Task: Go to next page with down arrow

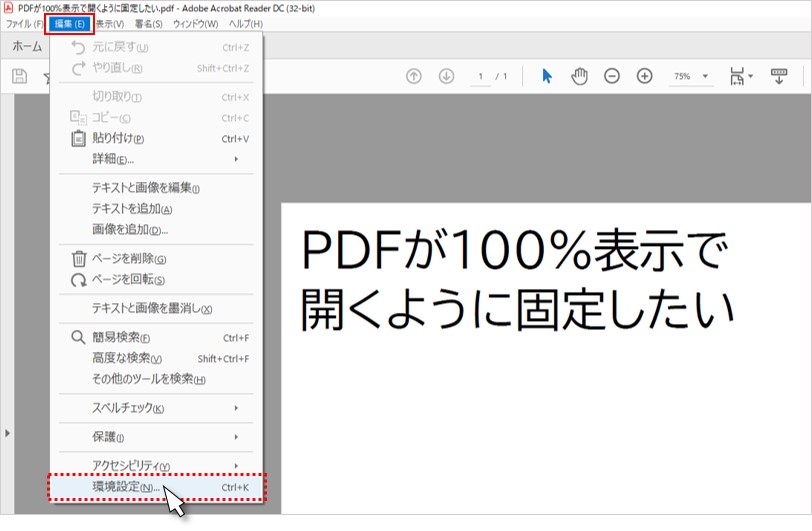Action: 446,76
